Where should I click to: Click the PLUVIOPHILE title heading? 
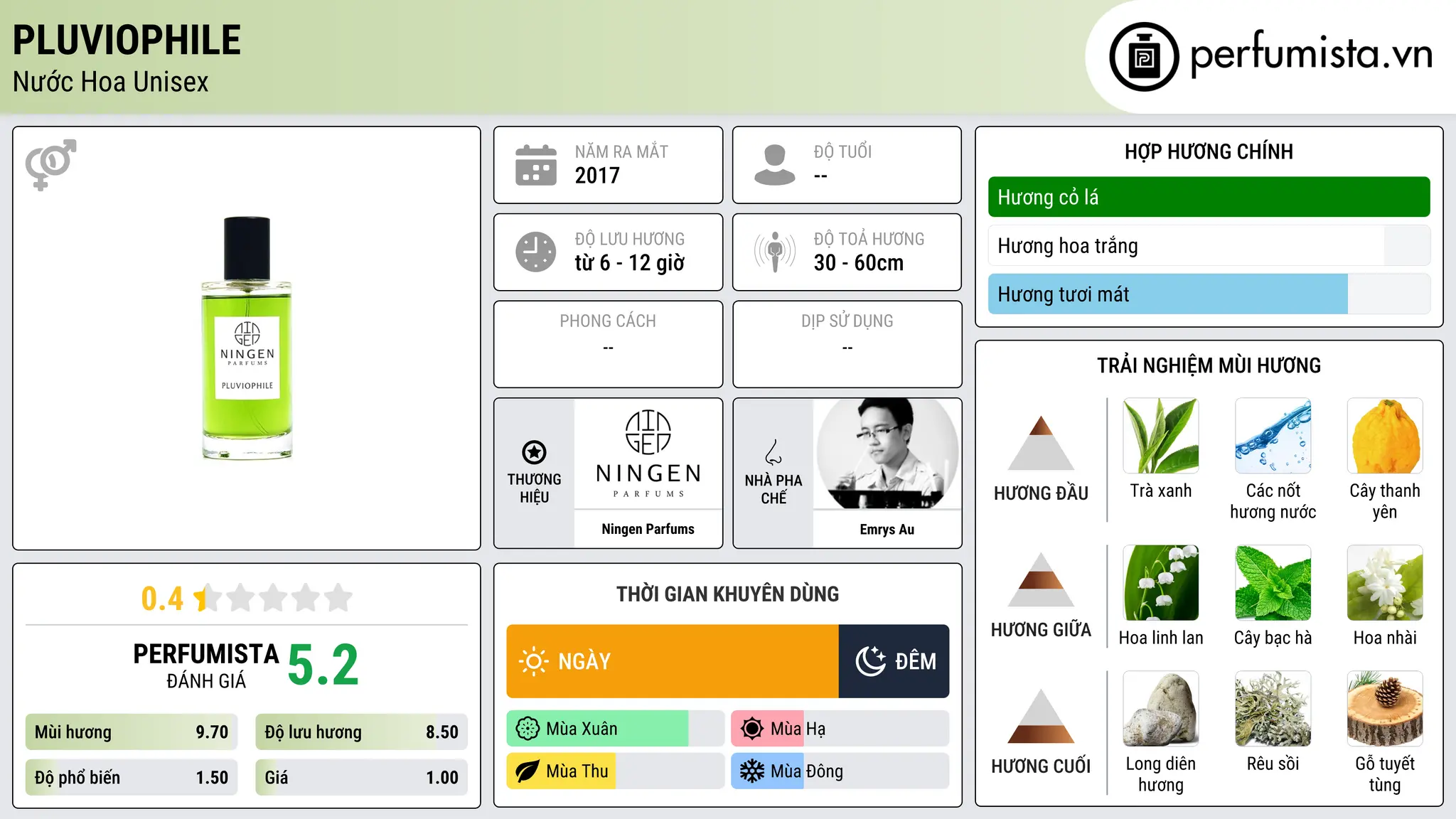127,40
